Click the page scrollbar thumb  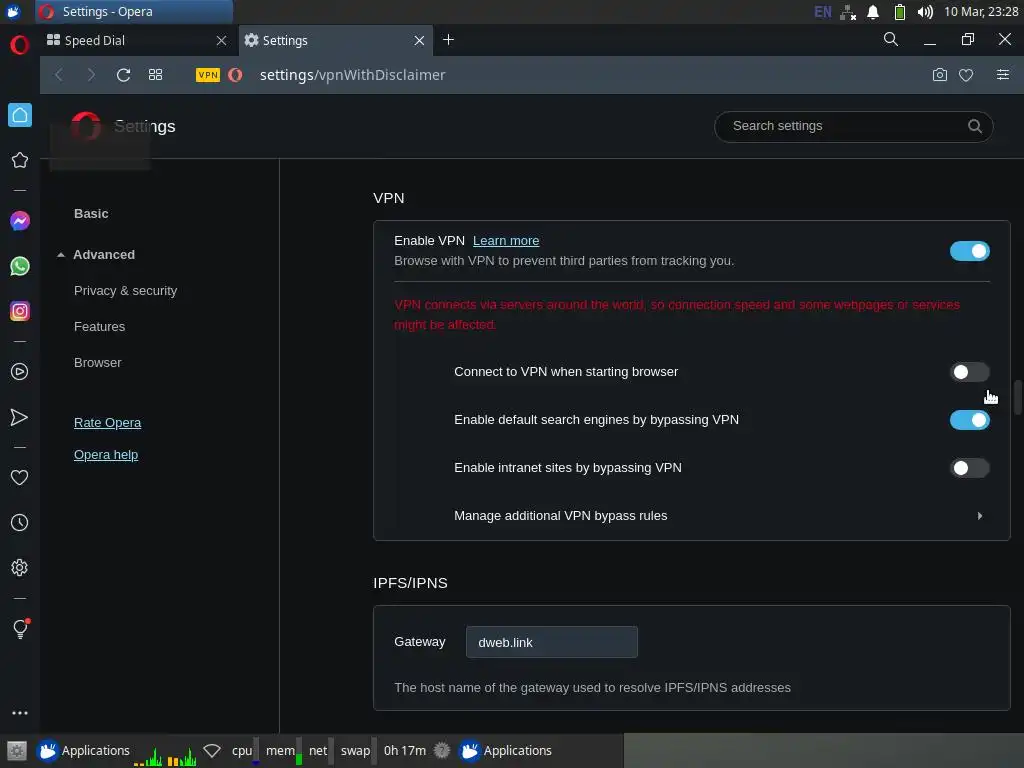tap(1017, 396)
